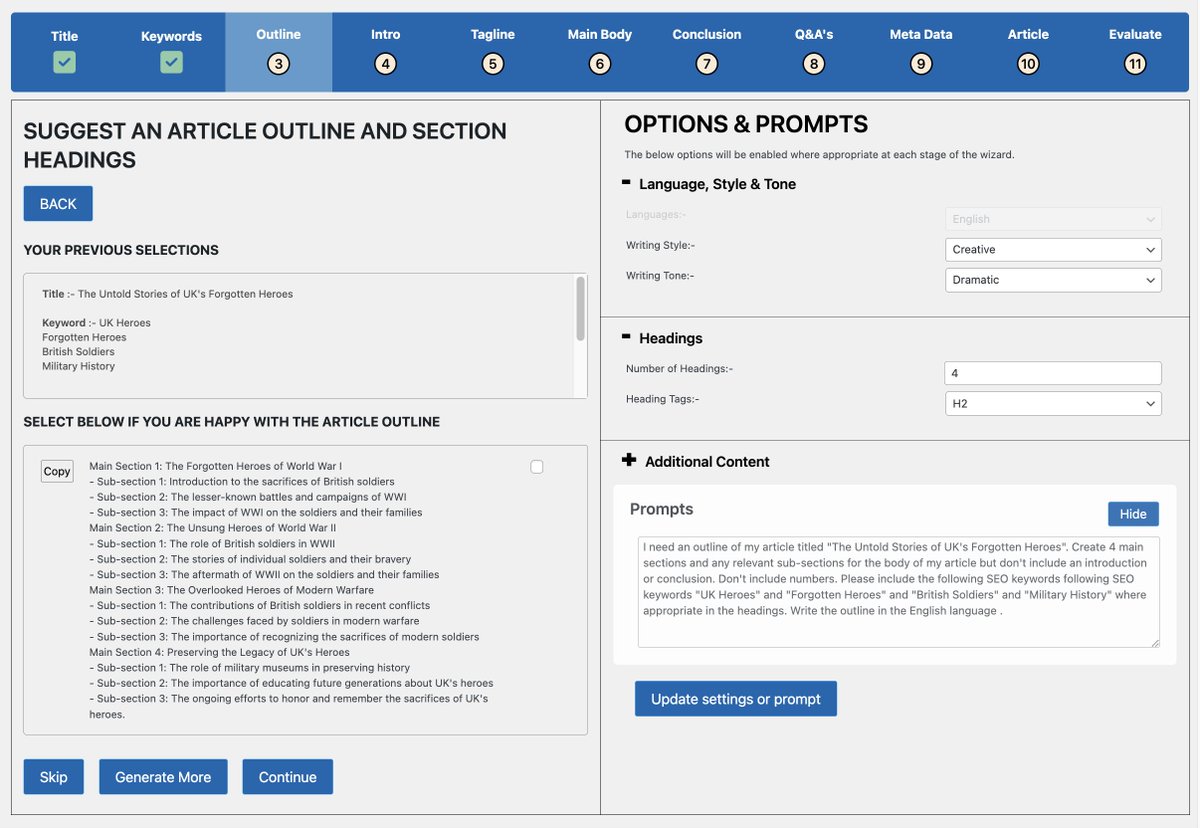Click "Main Section 4: Preserving the Legacy" line
Image resolution: width=1200 pixels, height=828 pixels.
point(220,652)
